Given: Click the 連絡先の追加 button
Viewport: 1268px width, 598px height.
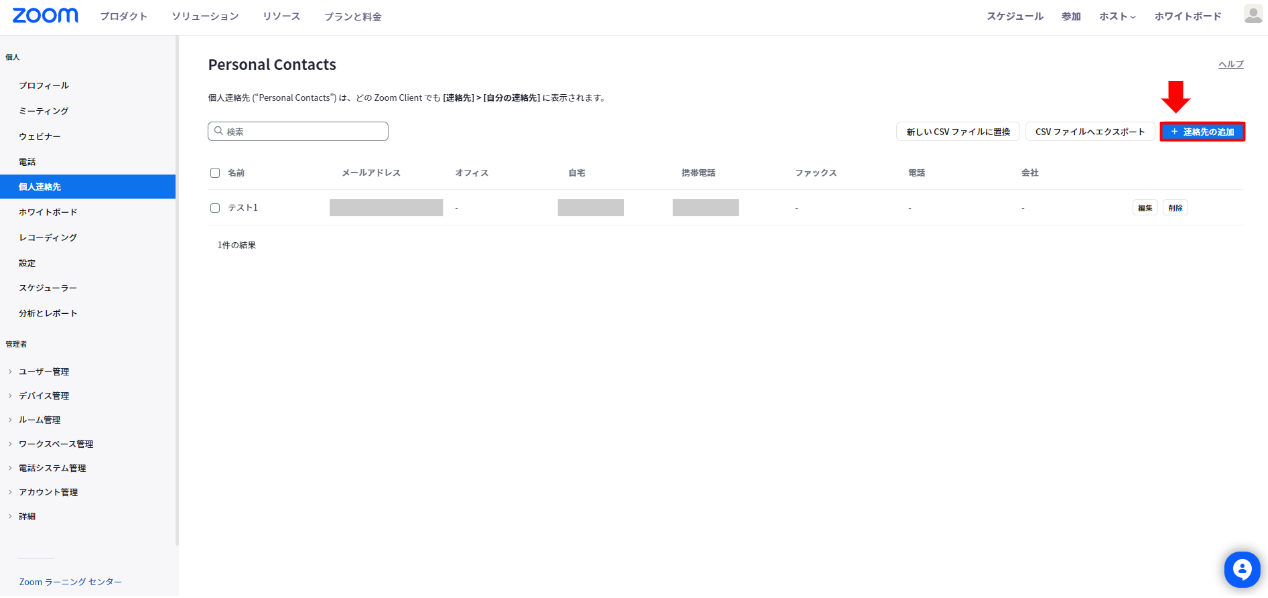Looking at the screenshot, I should [x=1202, y=131].
